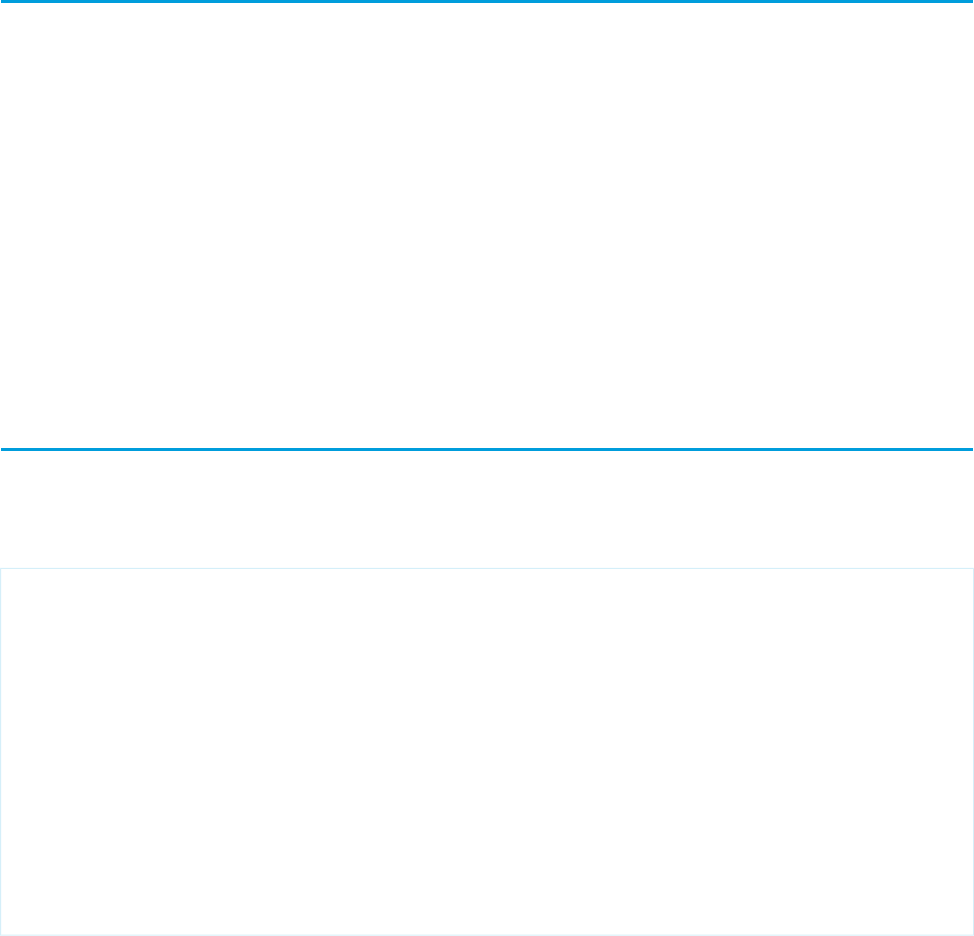Click the blue line at the very top

click(x=487, y=1)
